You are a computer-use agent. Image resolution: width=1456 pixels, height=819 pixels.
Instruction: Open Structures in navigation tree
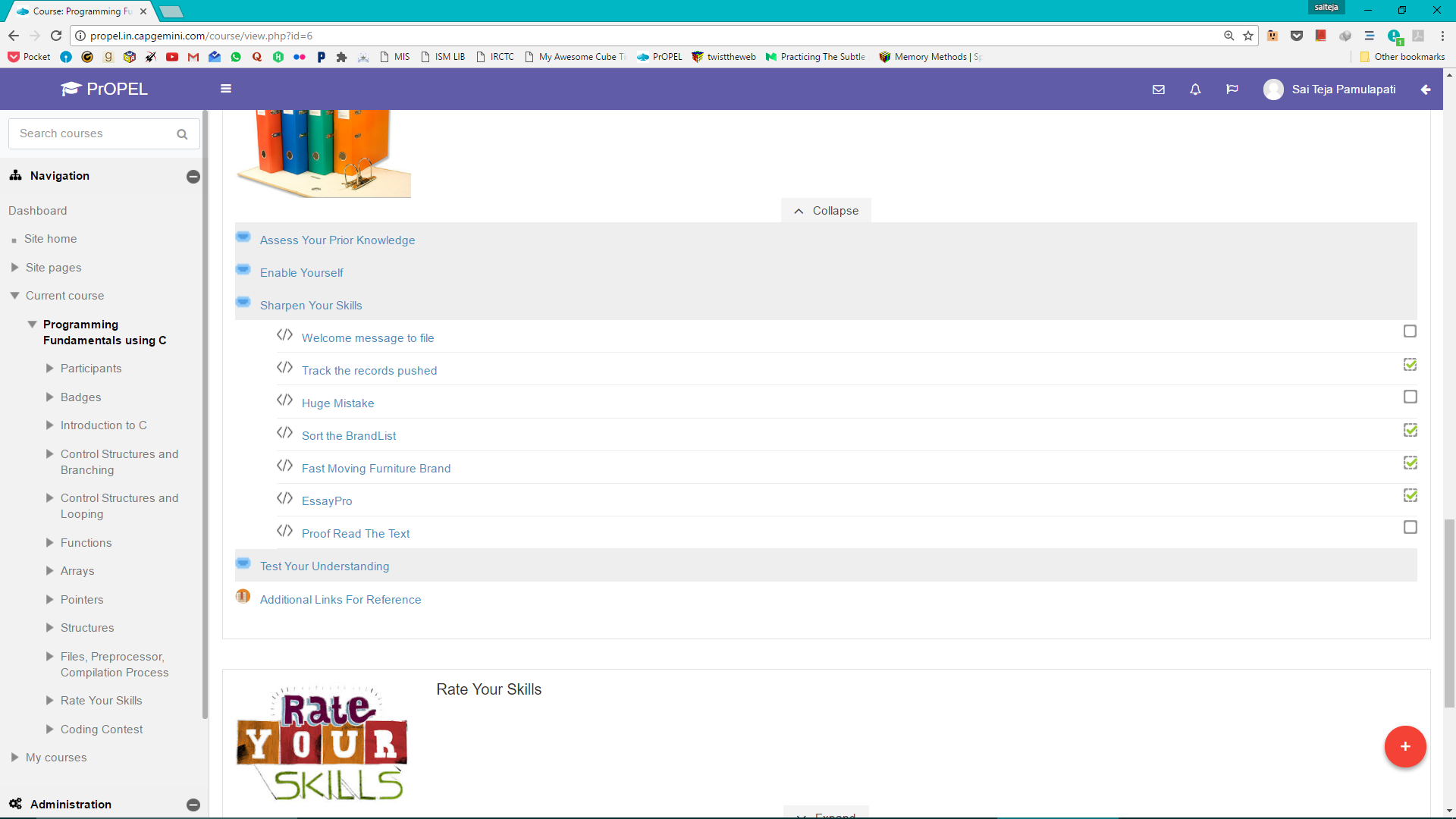87,628
